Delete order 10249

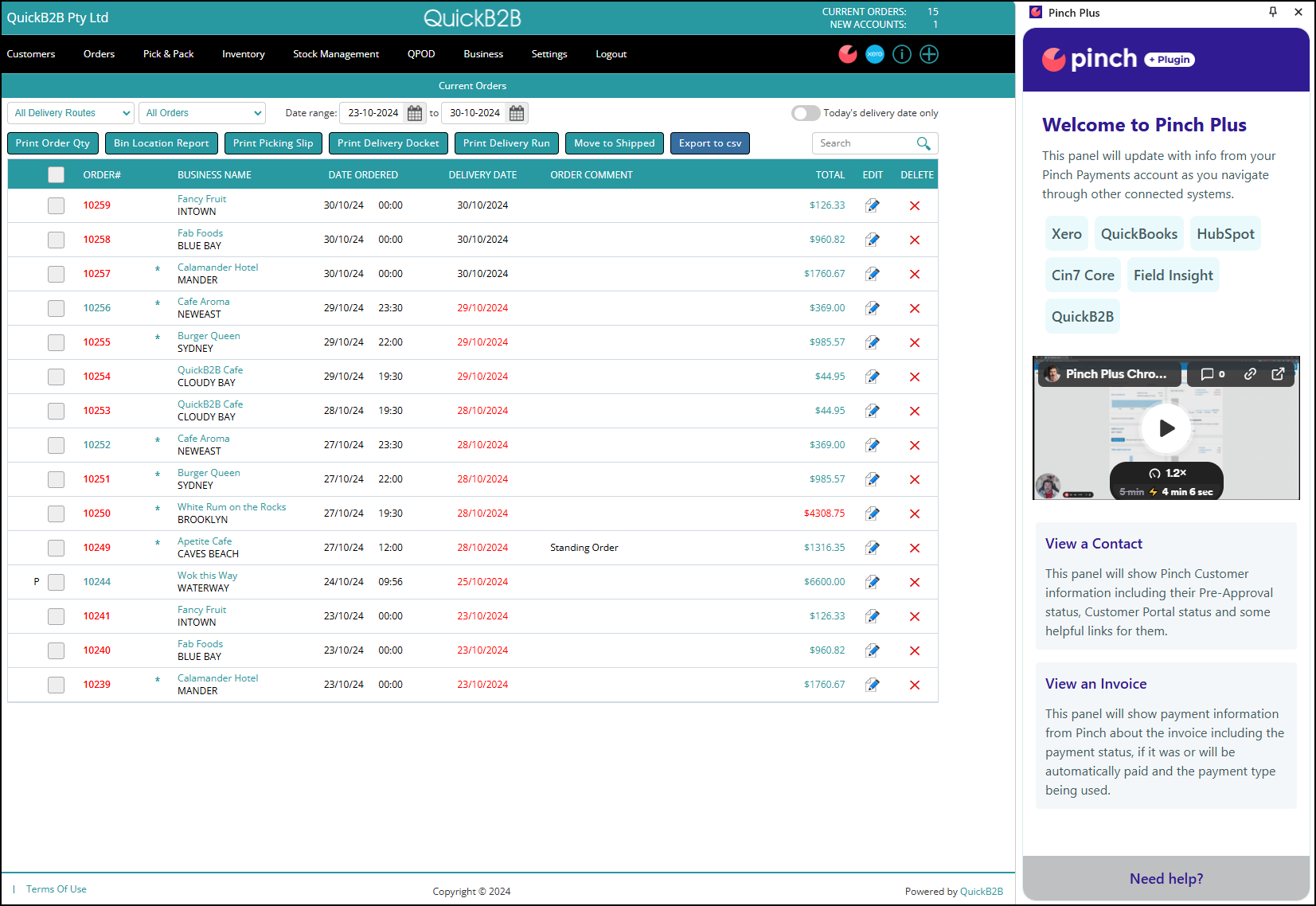tap(915, 548)
